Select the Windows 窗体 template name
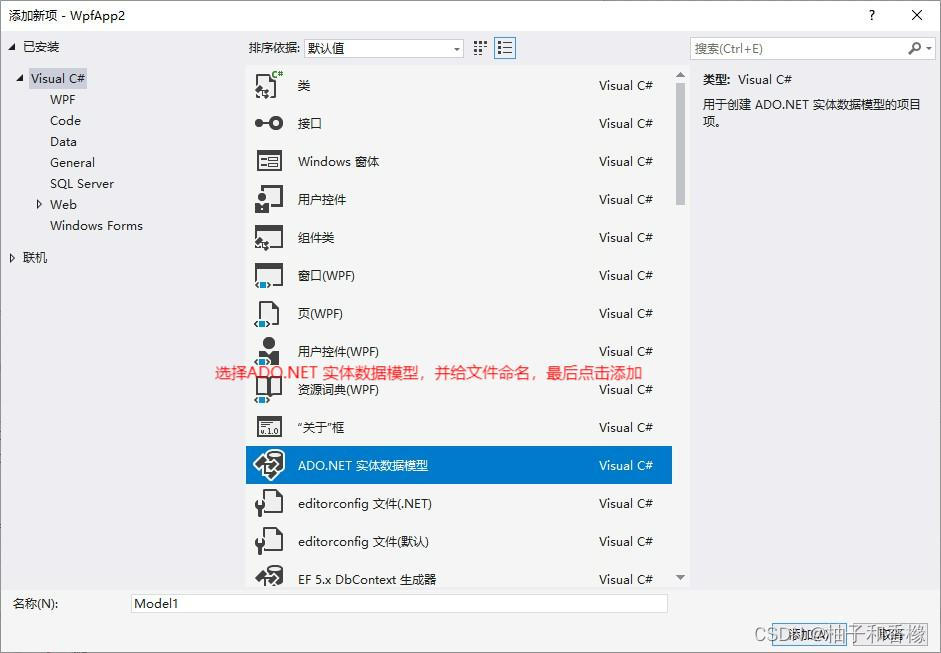 pos(338,161)
